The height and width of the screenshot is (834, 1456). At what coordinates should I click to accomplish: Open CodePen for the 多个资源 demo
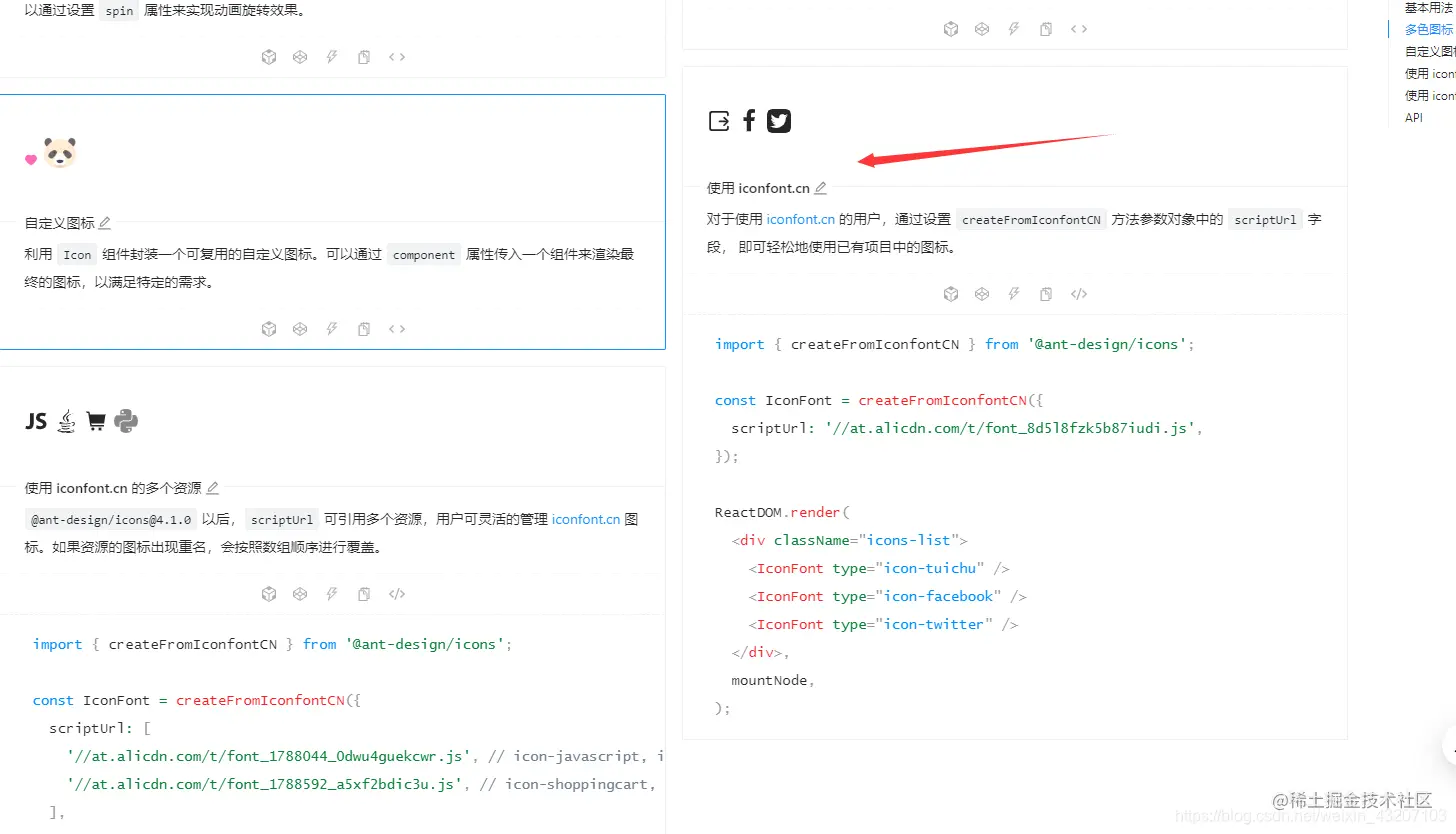click(x=299, y=594)
